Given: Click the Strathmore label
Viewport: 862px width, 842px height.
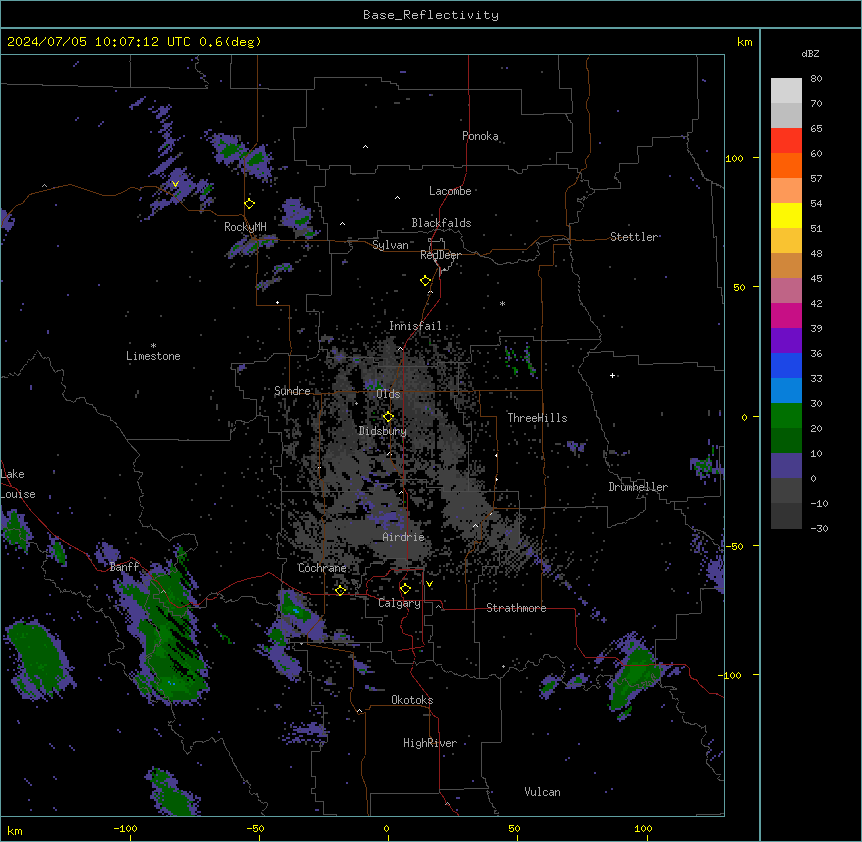Looking at the screenshot, I should tap(516, 608).
